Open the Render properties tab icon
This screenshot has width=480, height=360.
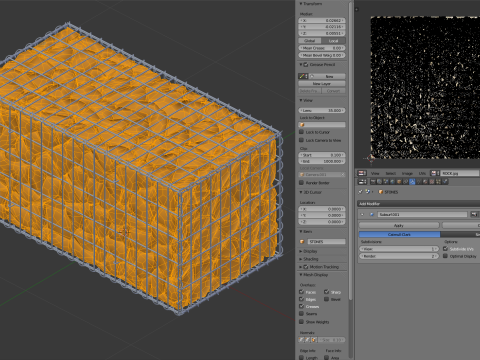click(373, 182)
